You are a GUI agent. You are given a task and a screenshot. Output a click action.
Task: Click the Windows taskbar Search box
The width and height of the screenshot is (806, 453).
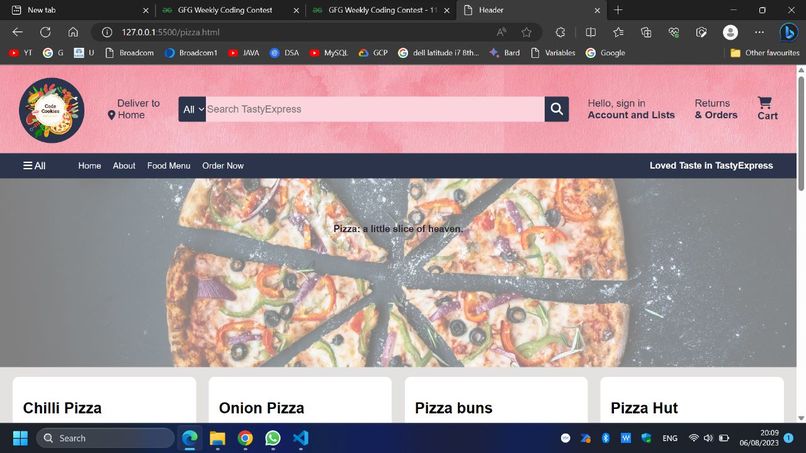[x=105, y=438]
